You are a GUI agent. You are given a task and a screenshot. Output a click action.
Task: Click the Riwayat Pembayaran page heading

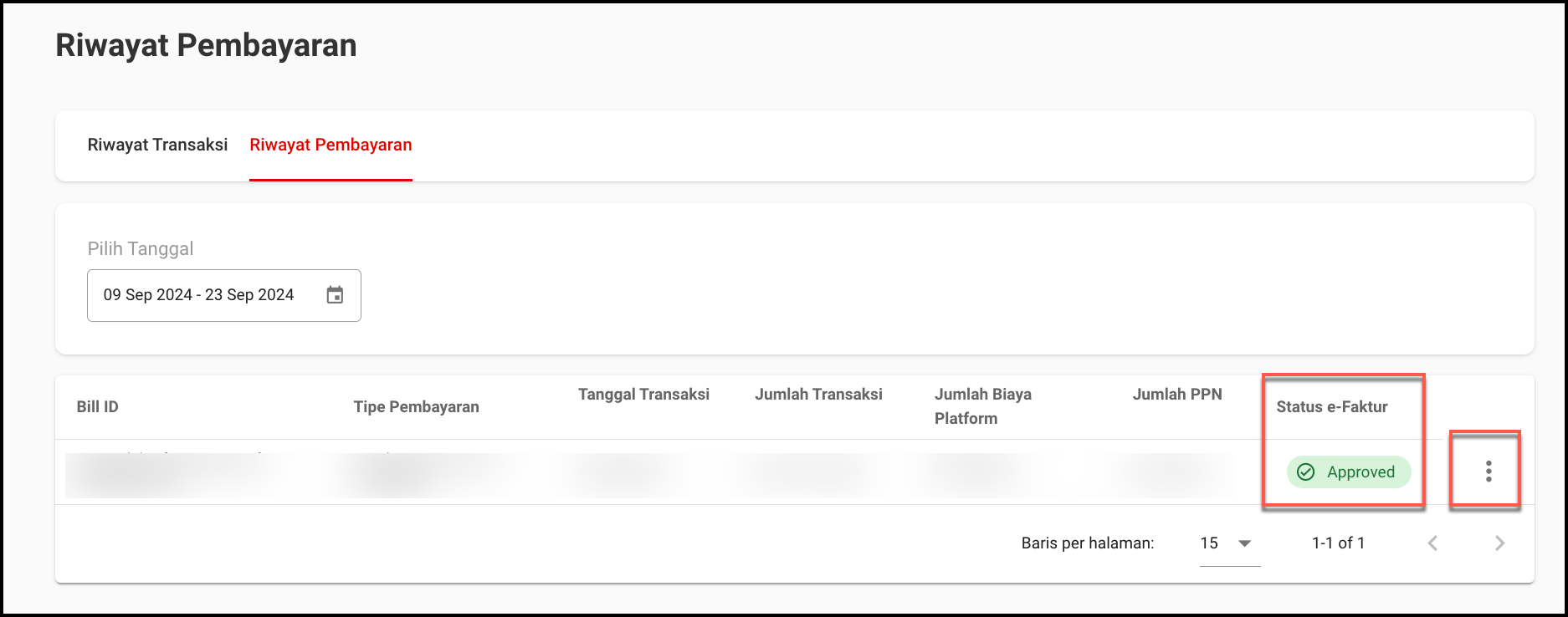click(206, 45)
